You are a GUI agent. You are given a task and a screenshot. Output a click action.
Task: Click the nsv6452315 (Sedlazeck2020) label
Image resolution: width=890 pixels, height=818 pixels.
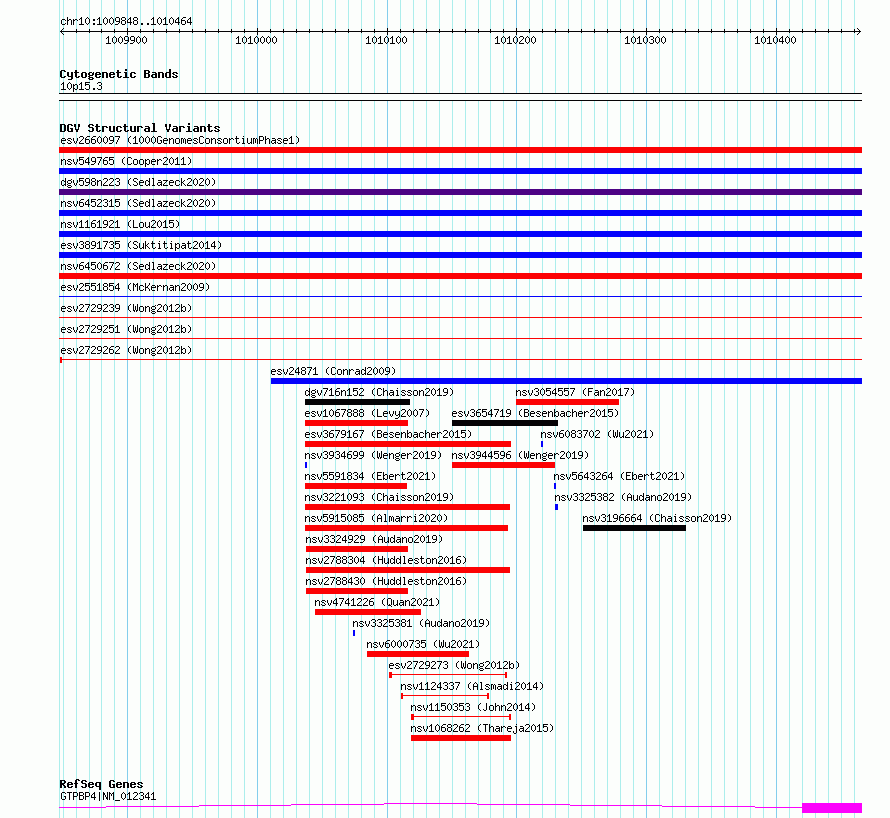[x=138, y=203]
